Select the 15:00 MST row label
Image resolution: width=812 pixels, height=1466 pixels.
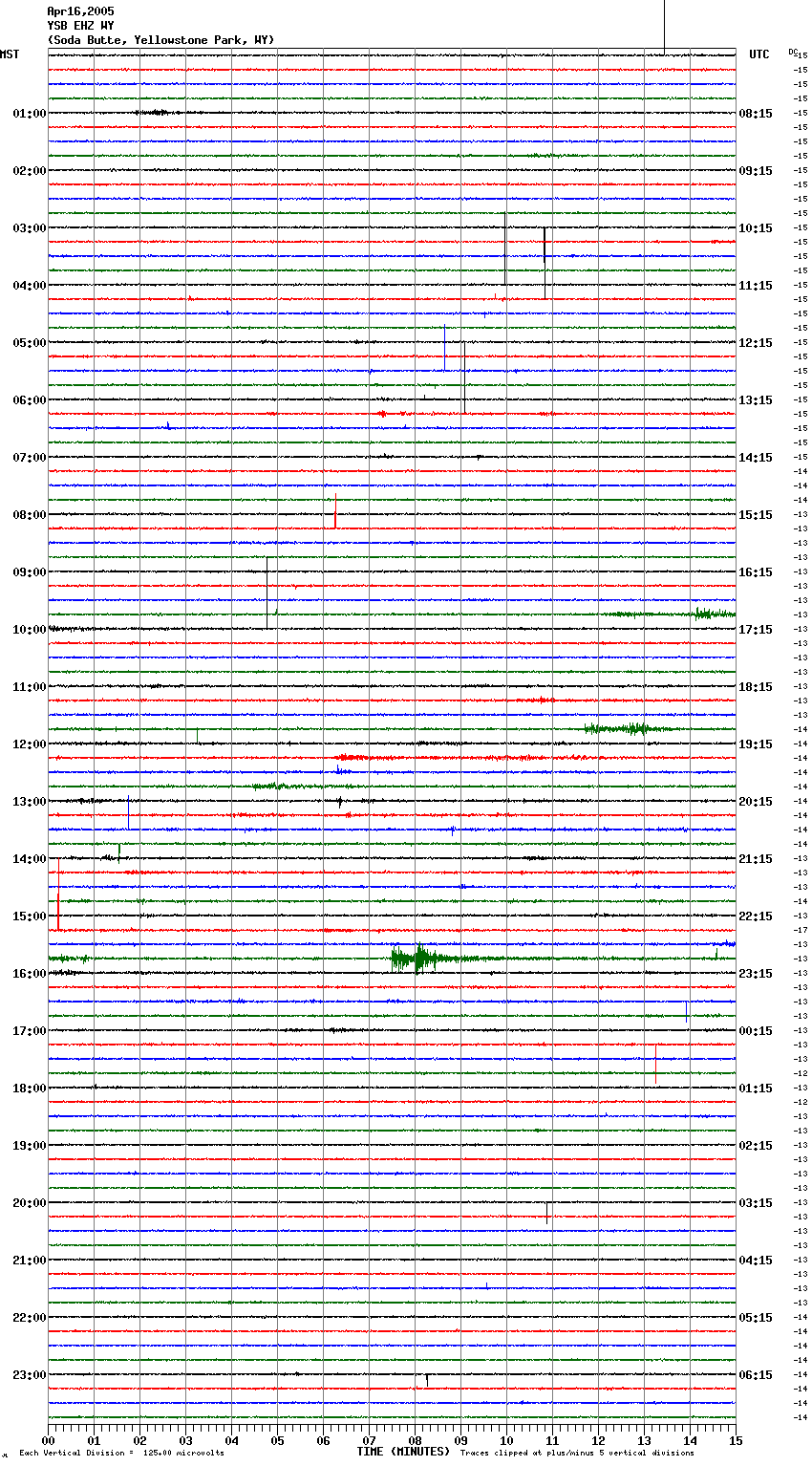click(x=30, y=916)
